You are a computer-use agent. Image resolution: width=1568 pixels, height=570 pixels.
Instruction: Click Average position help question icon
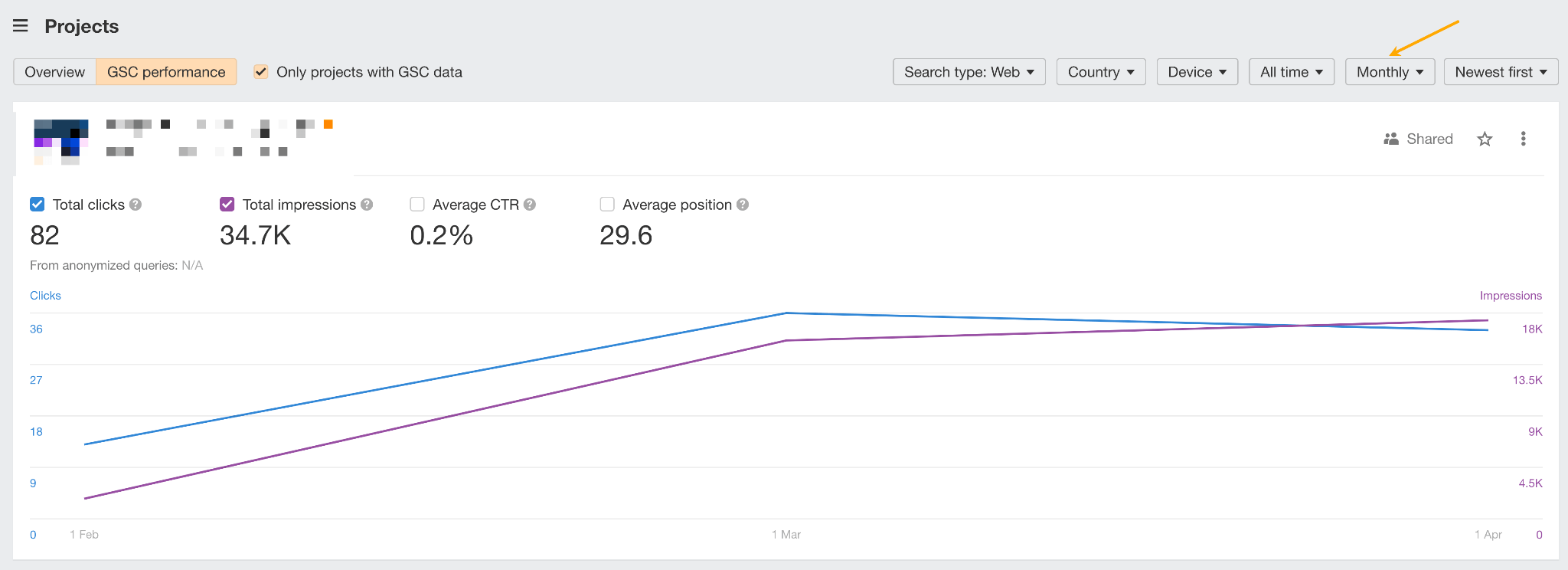pyautogui.click(x=743, y=205)
